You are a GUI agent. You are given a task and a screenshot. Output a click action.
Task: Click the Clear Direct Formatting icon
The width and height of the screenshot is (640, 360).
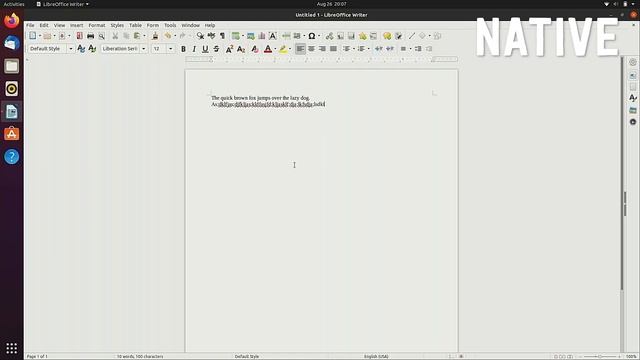point(255,49)
